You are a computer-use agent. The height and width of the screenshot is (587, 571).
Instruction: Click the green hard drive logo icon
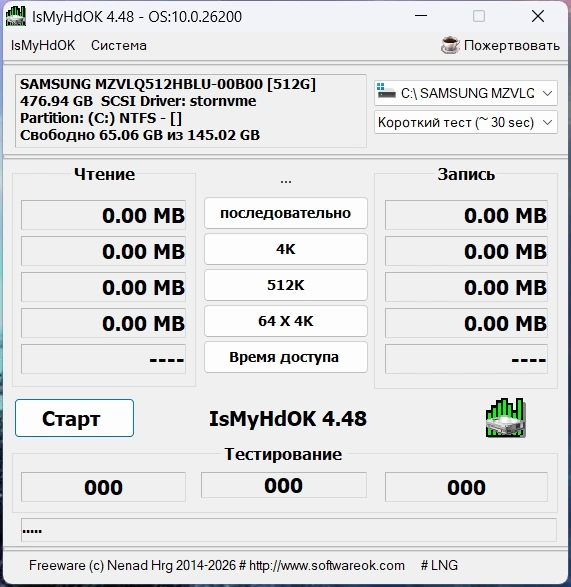(506, 418)
